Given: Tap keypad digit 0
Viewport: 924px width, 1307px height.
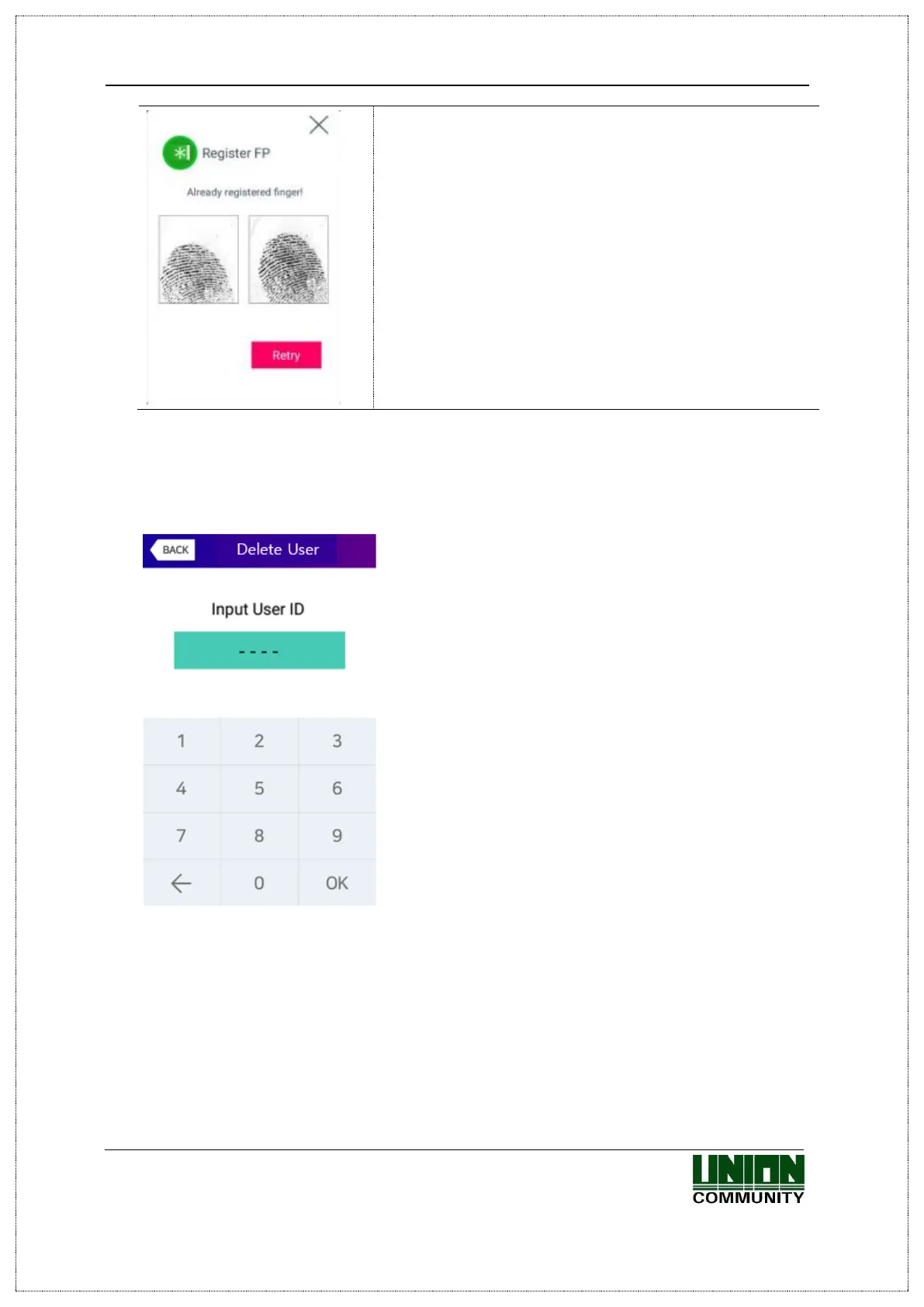Looking at the screenshot, I should [x=259, y=883].
